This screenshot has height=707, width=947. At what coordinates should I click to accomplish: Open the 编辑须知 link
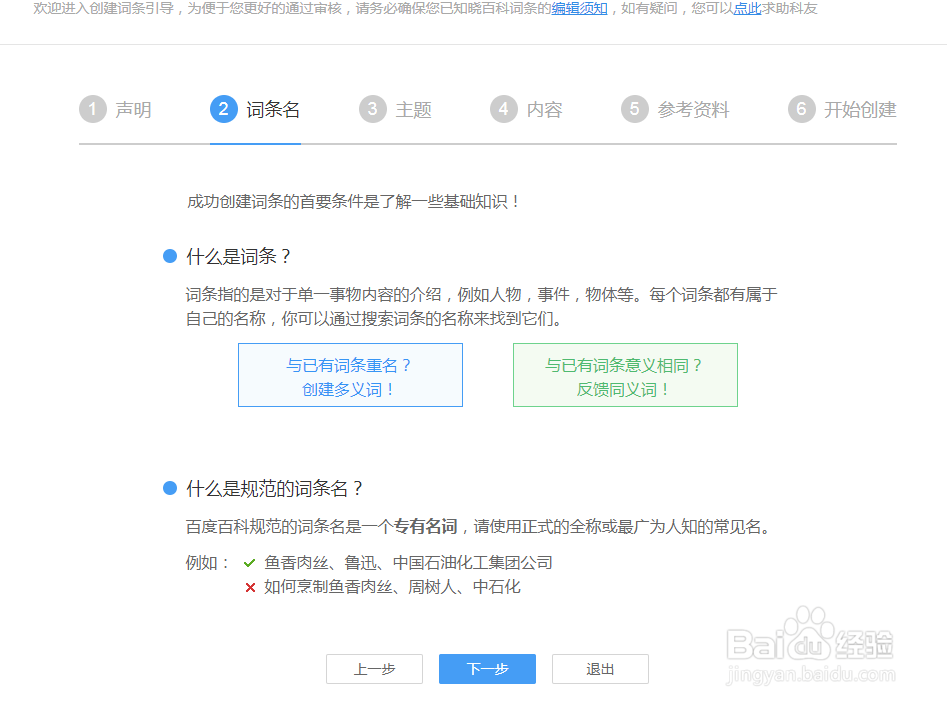[x=579, y=8]
